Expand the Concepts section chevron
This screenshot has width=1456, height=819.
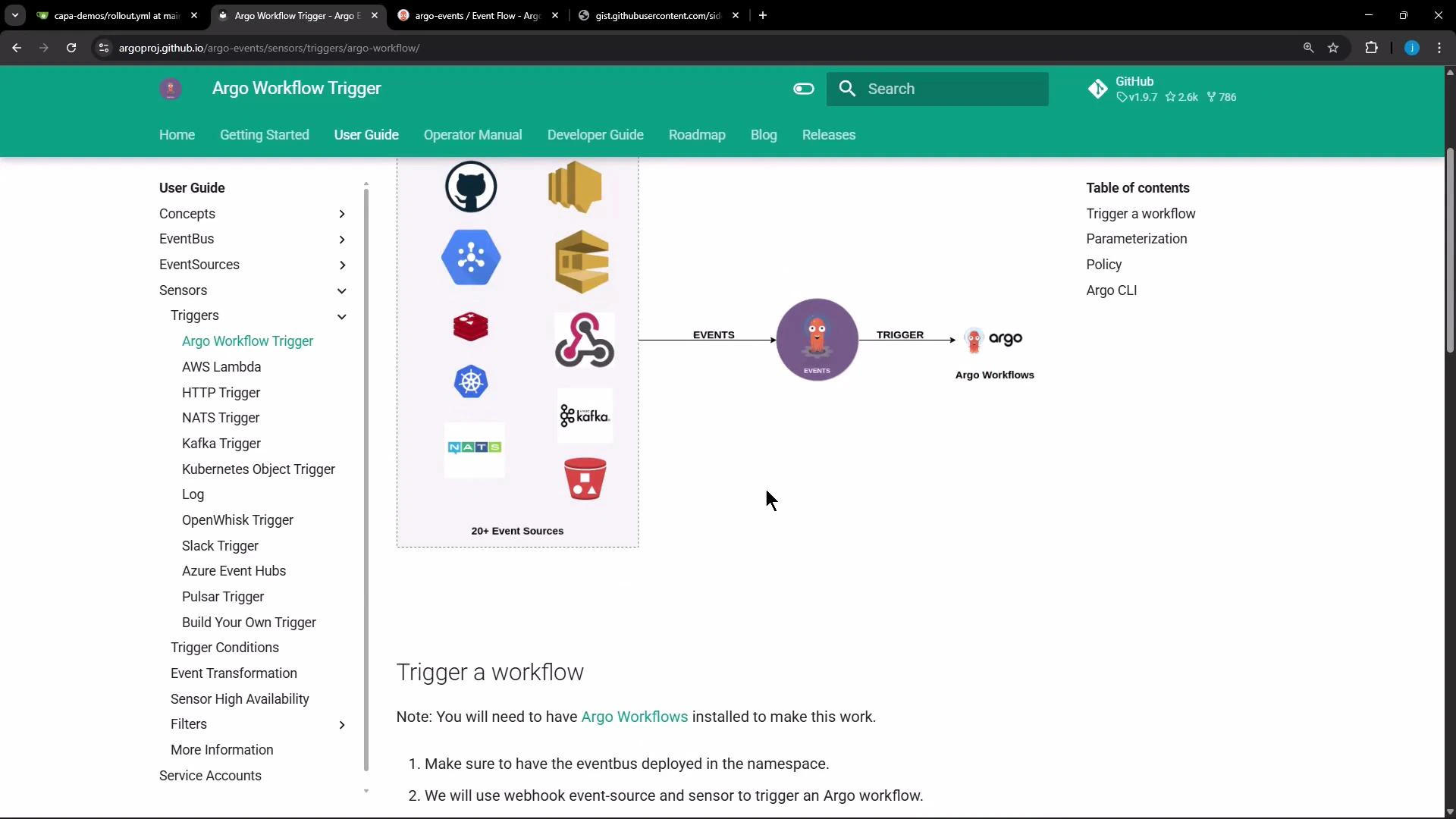coord(342,214)
